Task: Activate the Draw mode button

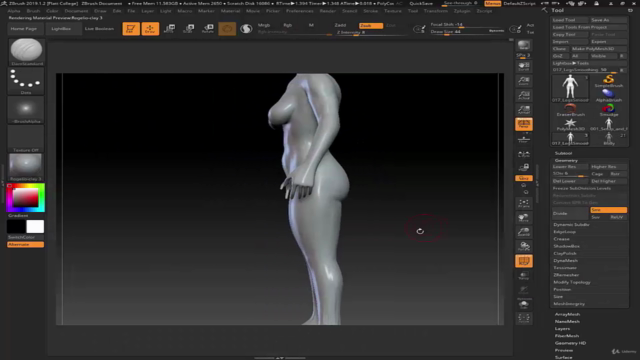Action: [x=150, y=29]
